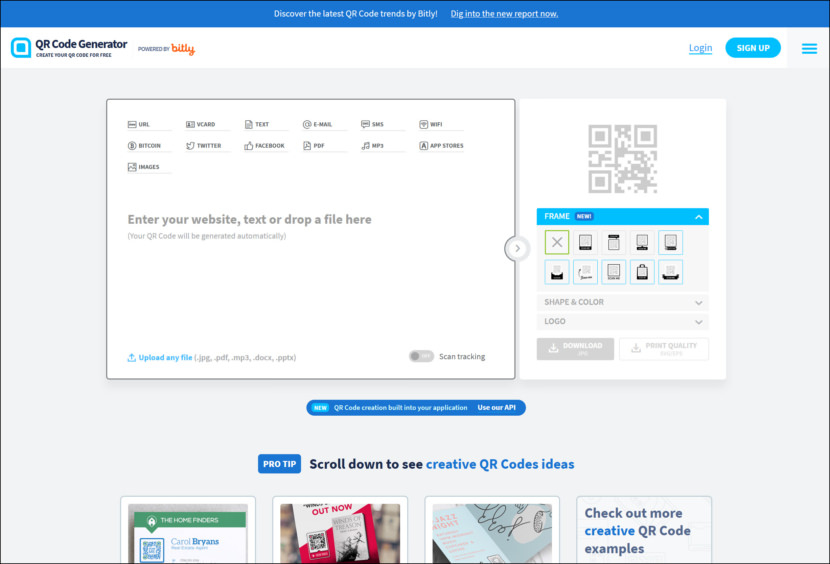The image size is (830, 564).
Task: Click the 'Use our API' link
Action: tap(496, 408)
